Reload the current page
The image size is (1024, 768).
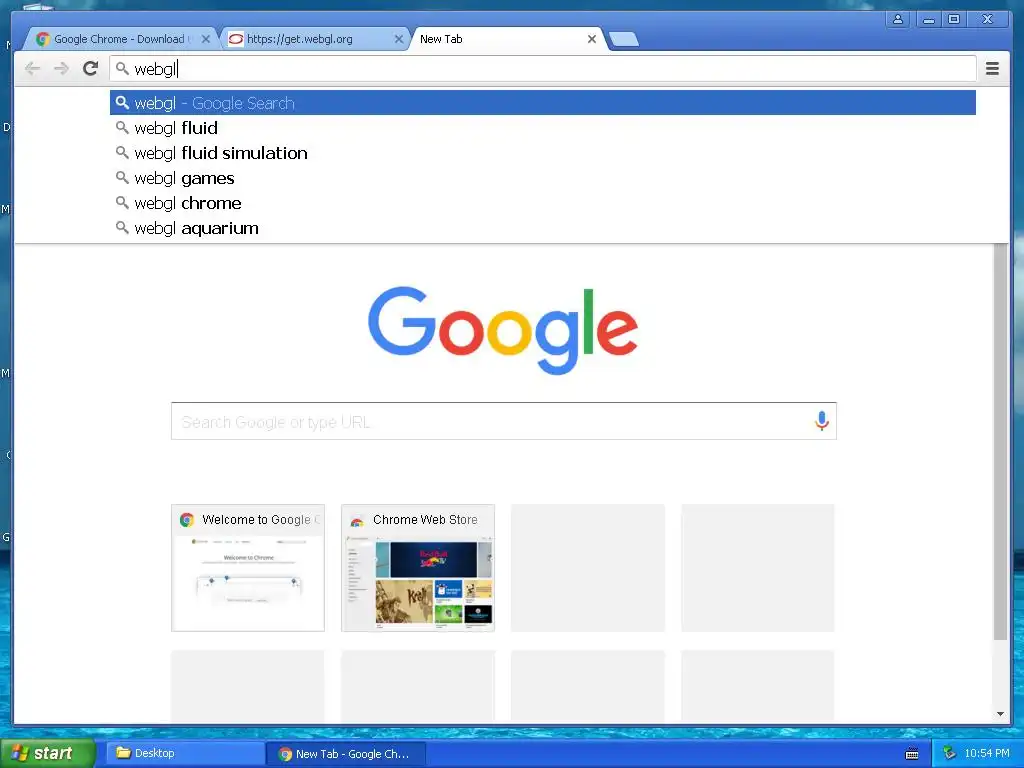90,68
